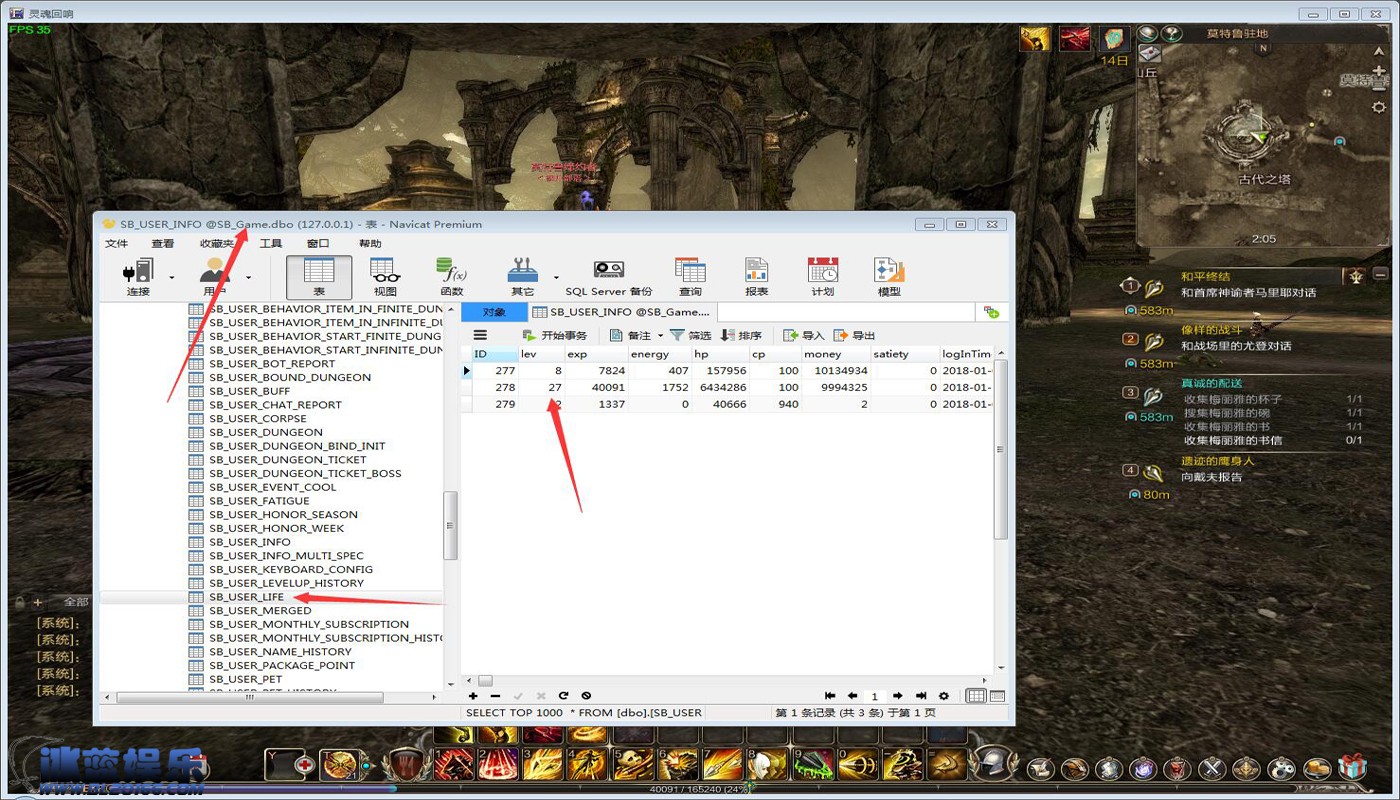This screenshot has width=1400, height=800.
Task: Open the 工具 menu
Action: (x=271, y=243)
